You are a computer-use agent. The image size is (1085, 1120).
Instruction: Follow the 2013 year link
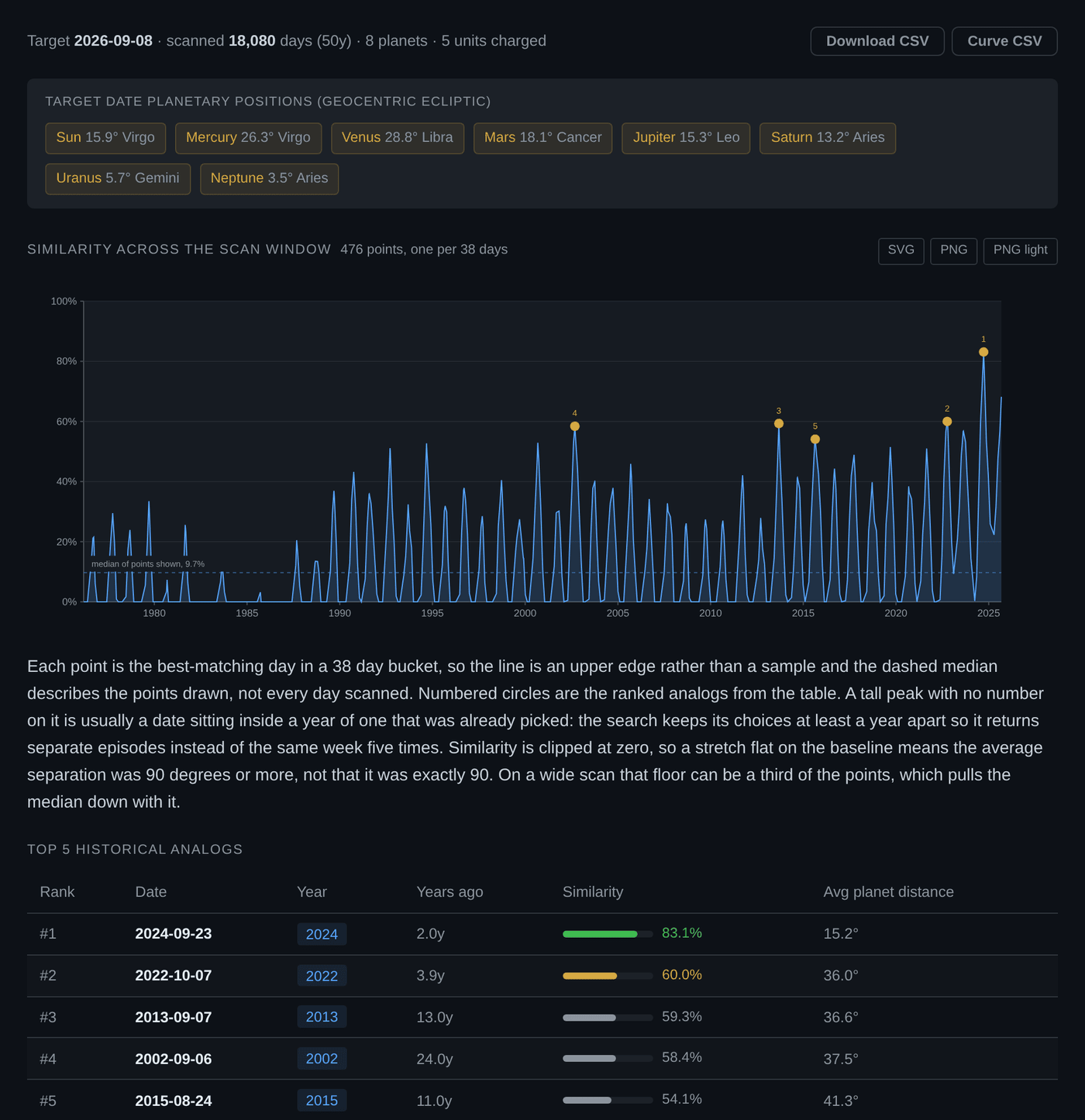pos(322,1017)
